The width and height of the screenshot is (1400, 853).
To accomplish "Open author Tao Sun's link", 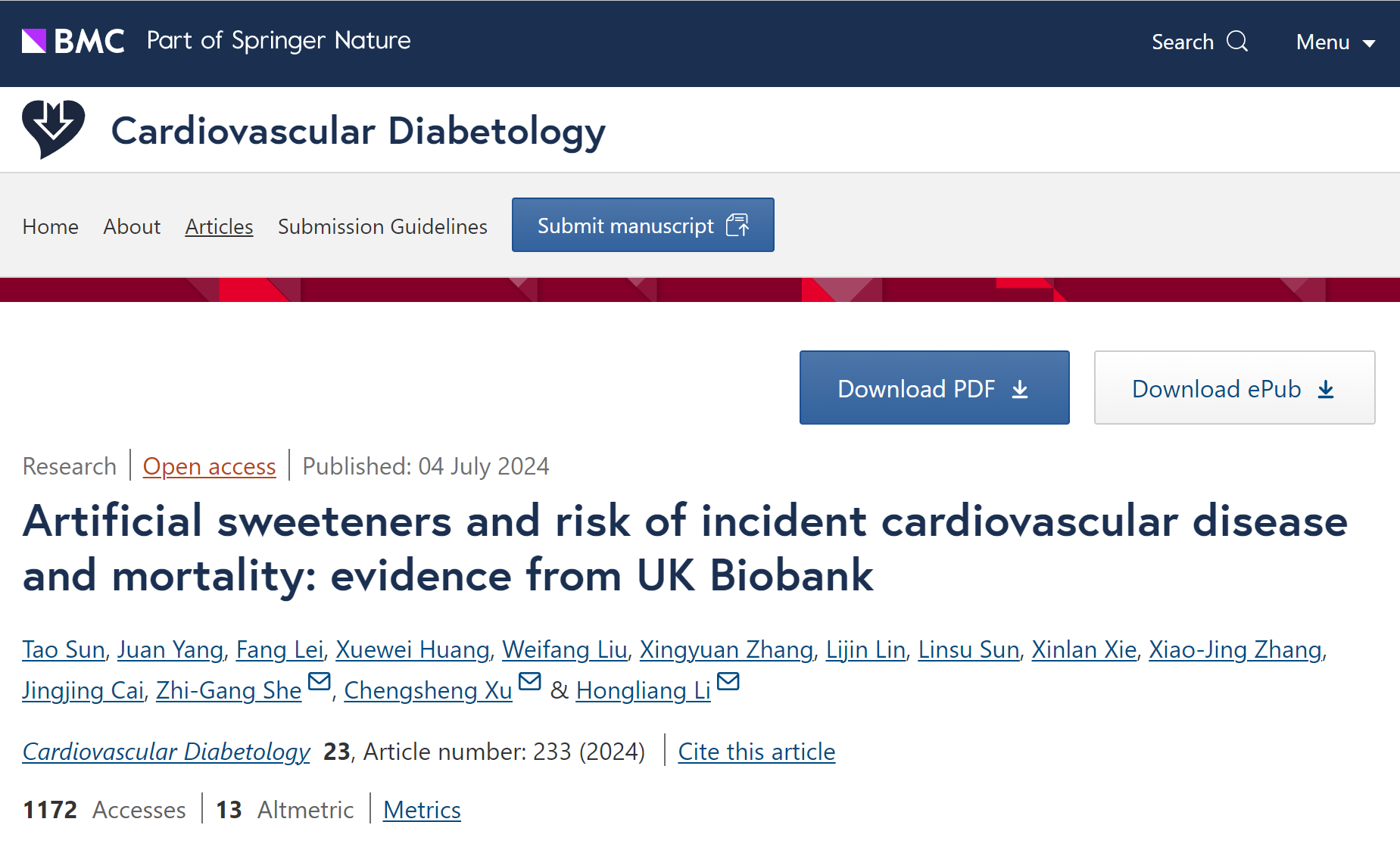I will pyautogui.click(x=64, y=649).
